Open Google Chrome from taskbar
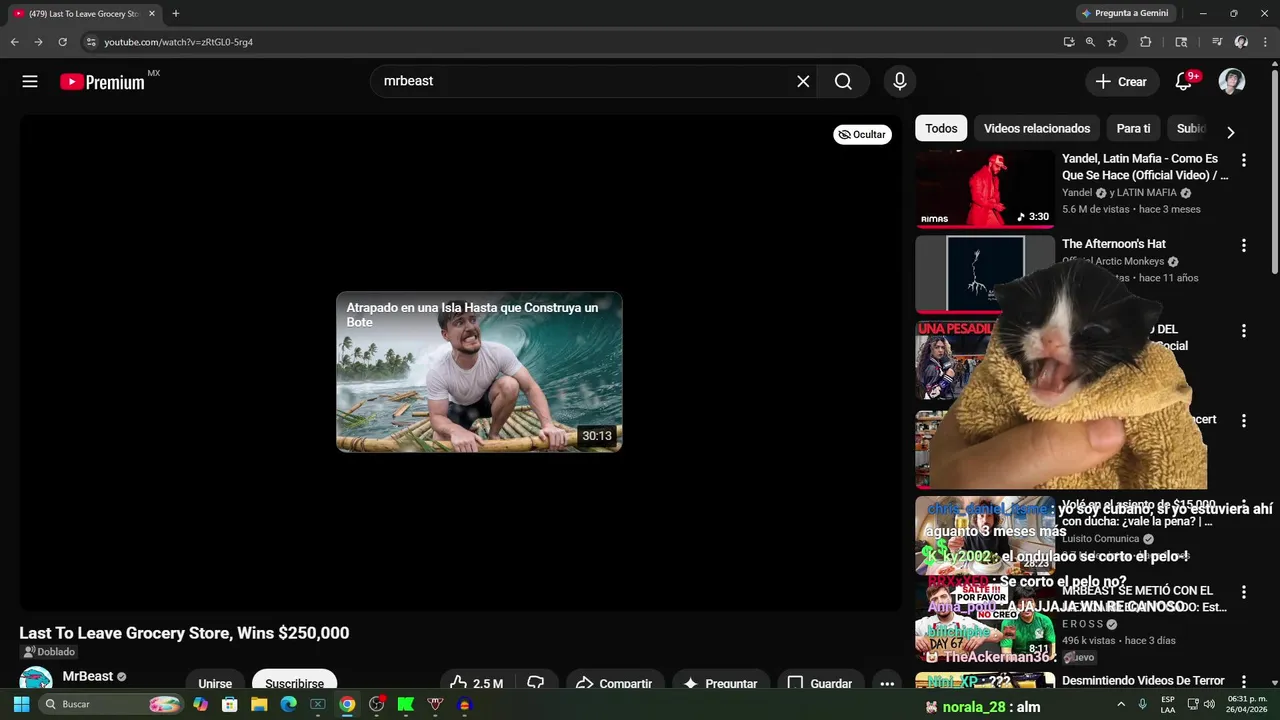1280x720 pixels. (x=347, y=704)
